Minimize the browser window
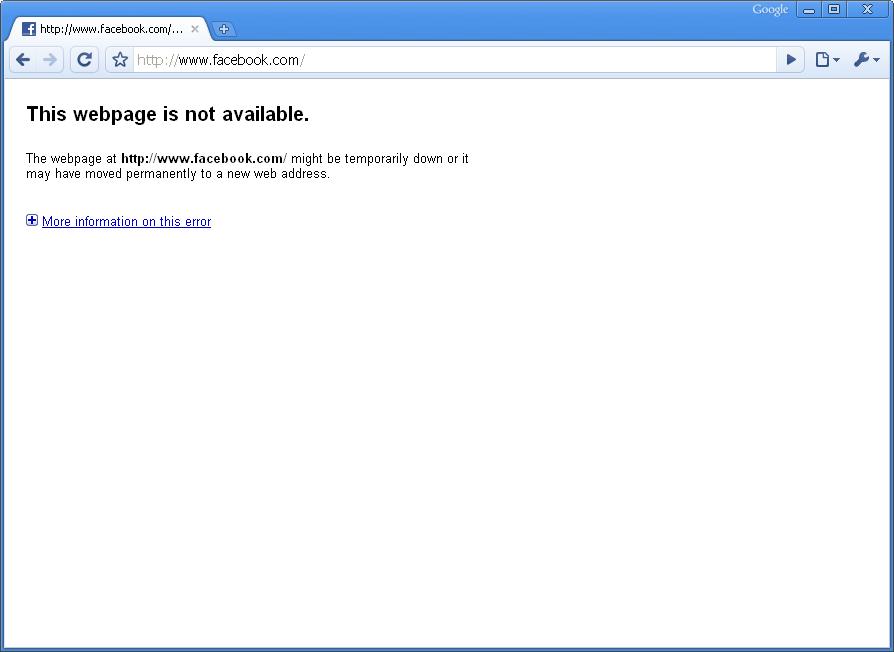Image resolution: width=894 pixels, height=652 pixels. (808, 9)
